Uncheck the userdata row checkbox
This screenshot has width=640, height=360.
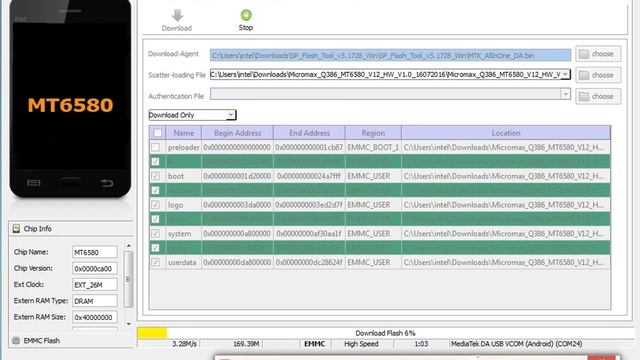click(x=156, y=262)
